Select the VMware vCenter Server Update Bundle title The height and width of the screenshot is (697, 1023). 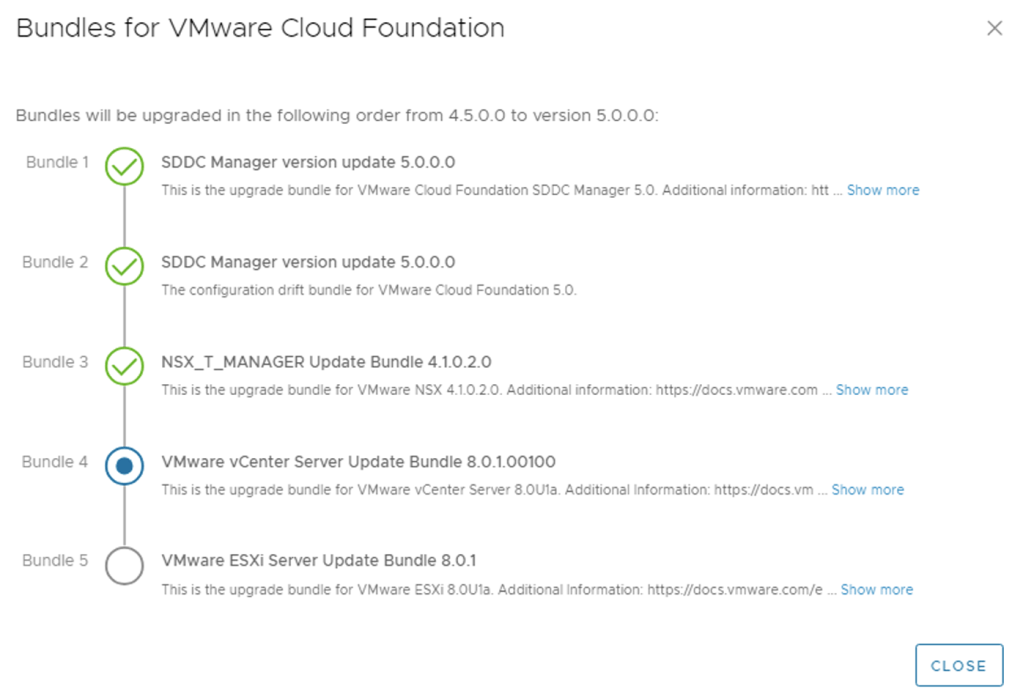(x=358, y=462)
